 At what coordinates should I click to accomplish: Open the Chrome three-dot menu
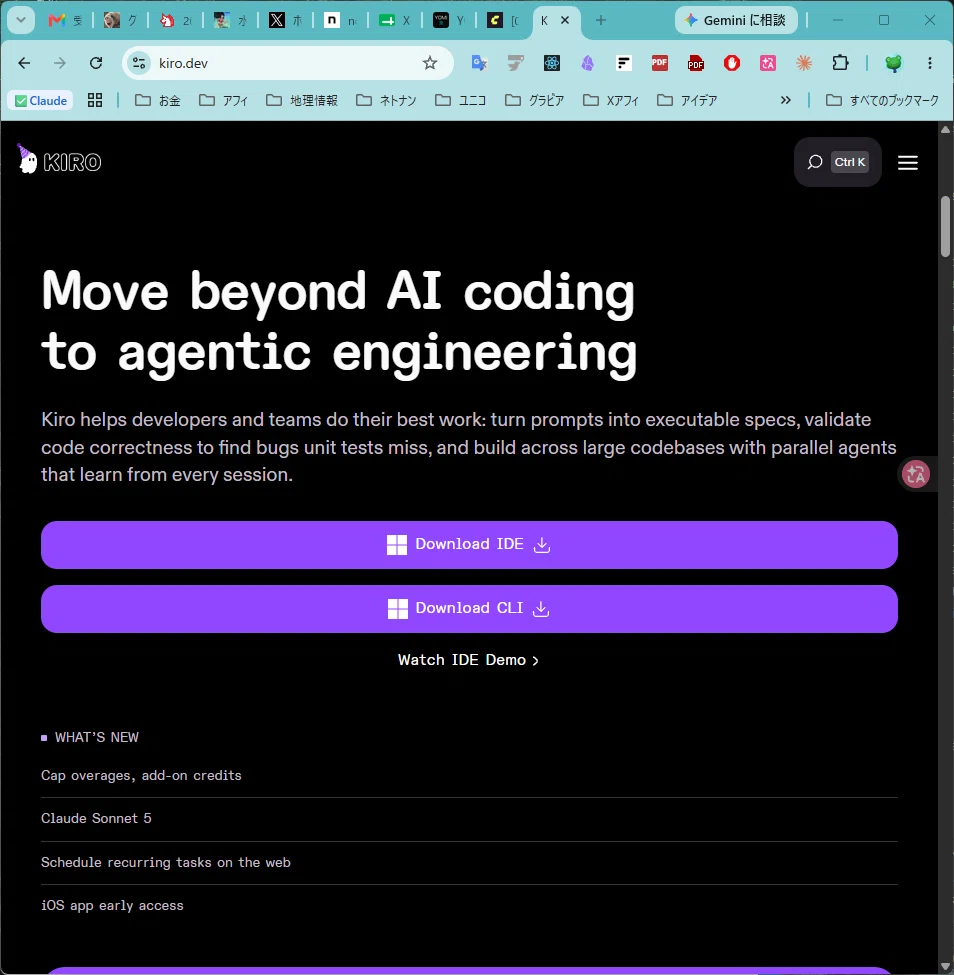tap(930, 63)
